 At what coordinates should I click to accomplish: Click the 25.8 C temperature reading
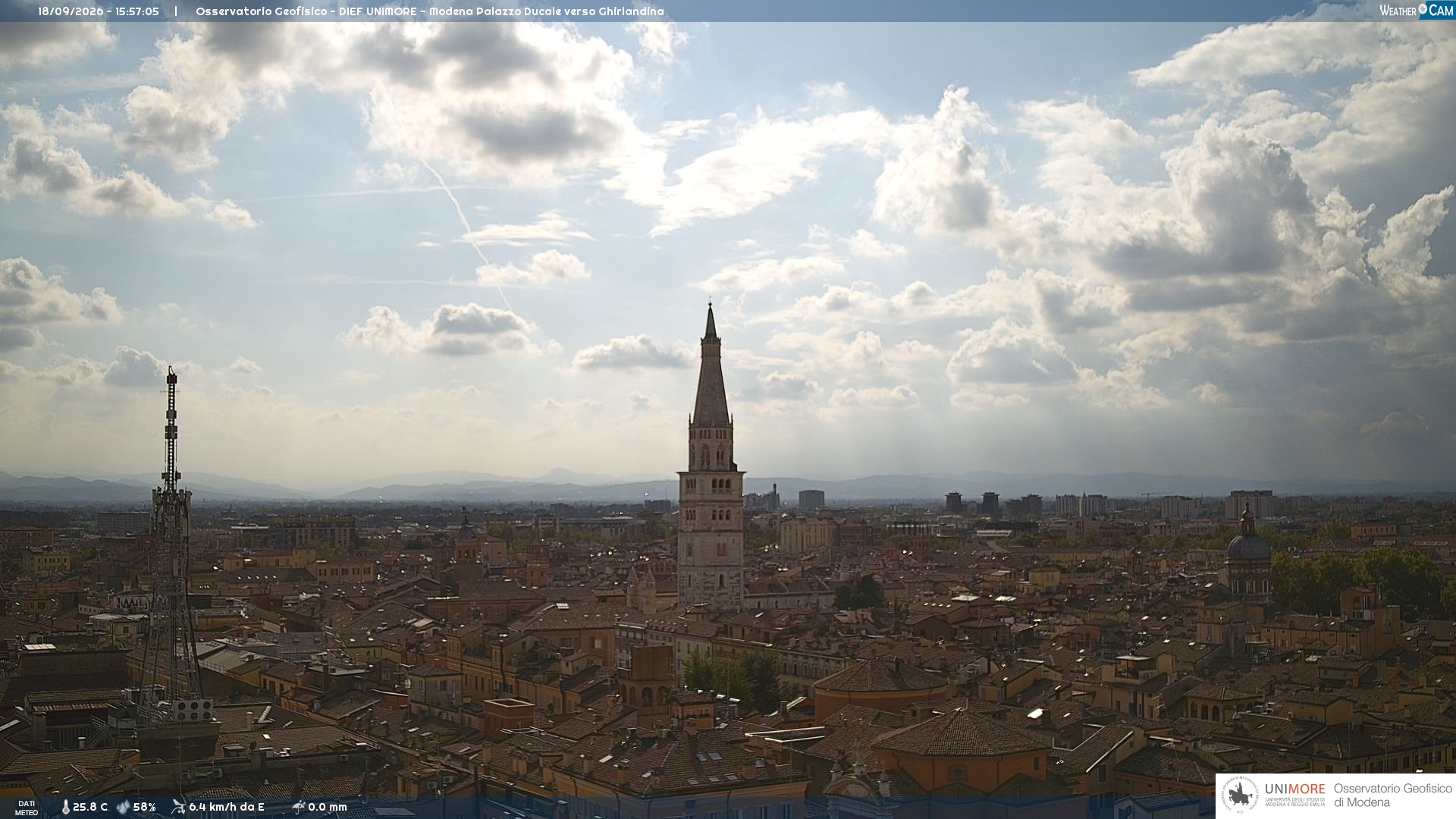(90, 808)
